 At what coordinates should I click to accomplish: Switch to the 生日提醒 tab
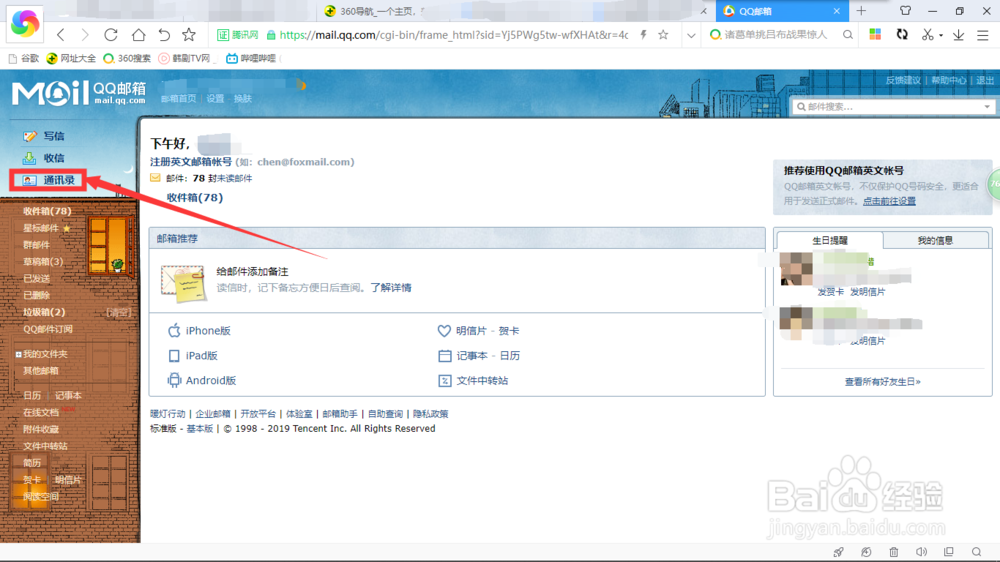830,240
